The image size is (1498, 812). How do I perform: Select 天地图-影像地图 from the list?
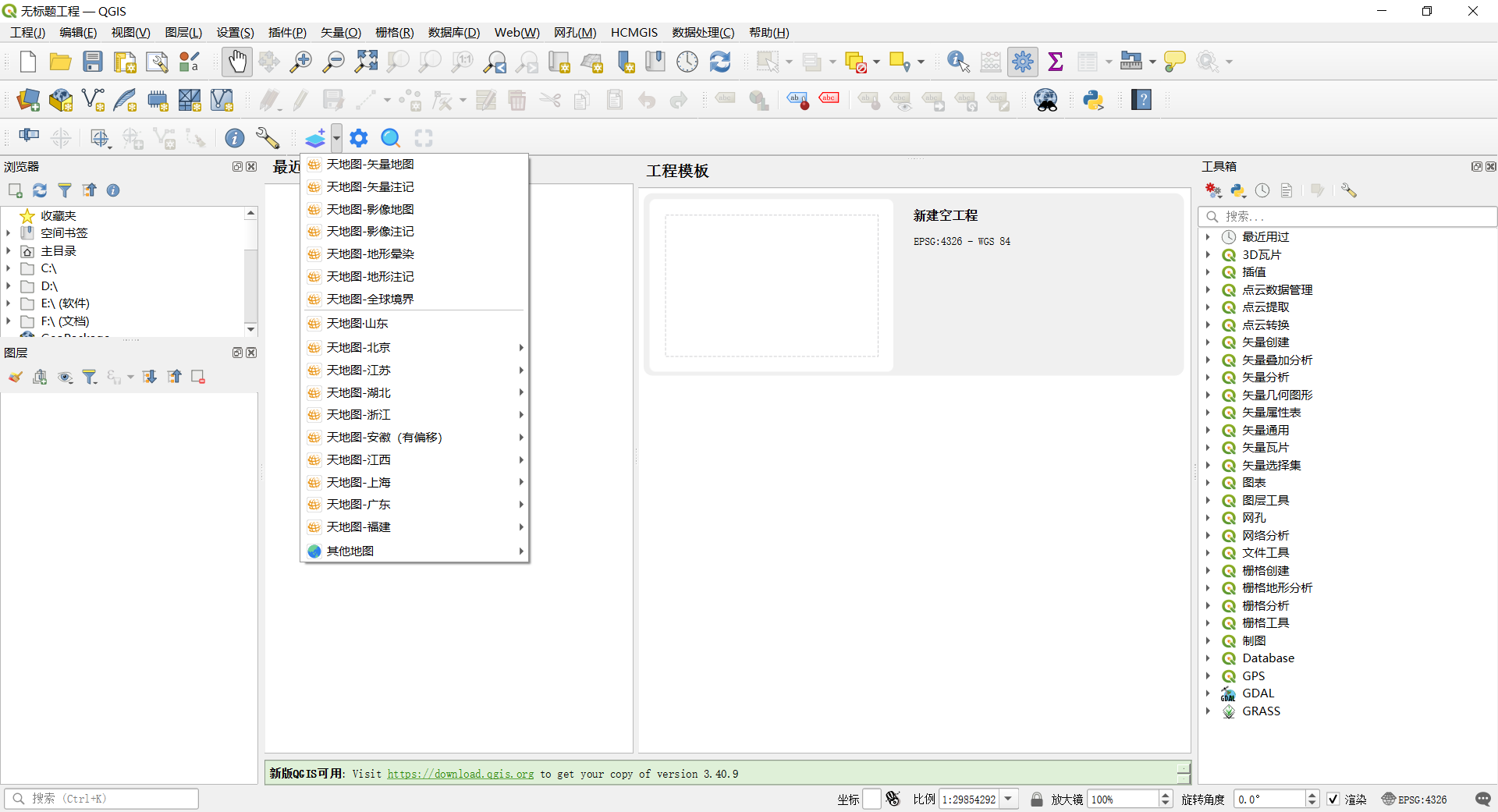point(370,209)
